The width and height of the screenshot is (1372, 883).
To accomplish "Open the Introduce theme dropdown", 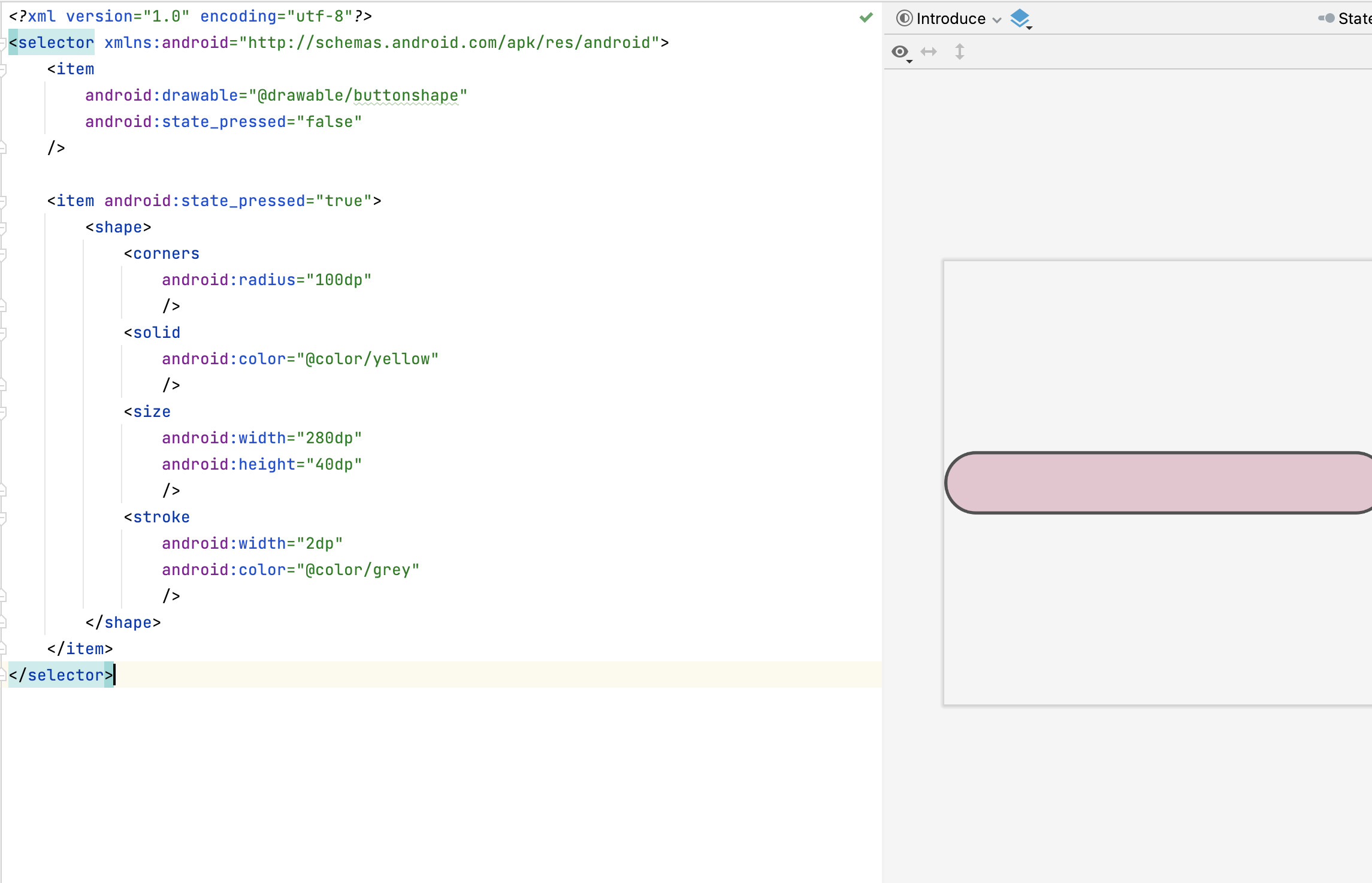I will 957,19.
